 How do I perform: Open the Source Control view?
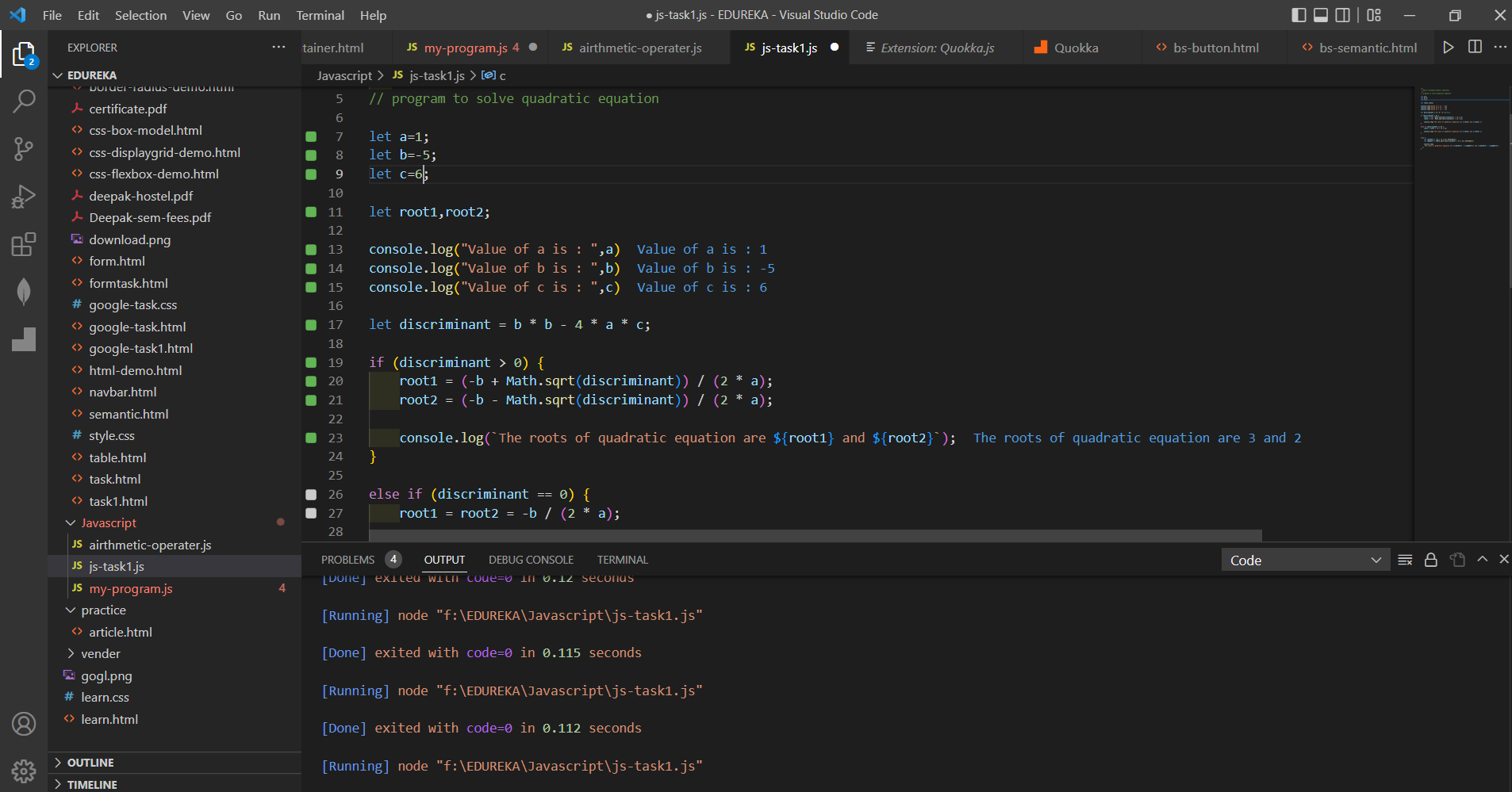click(24, 149)
